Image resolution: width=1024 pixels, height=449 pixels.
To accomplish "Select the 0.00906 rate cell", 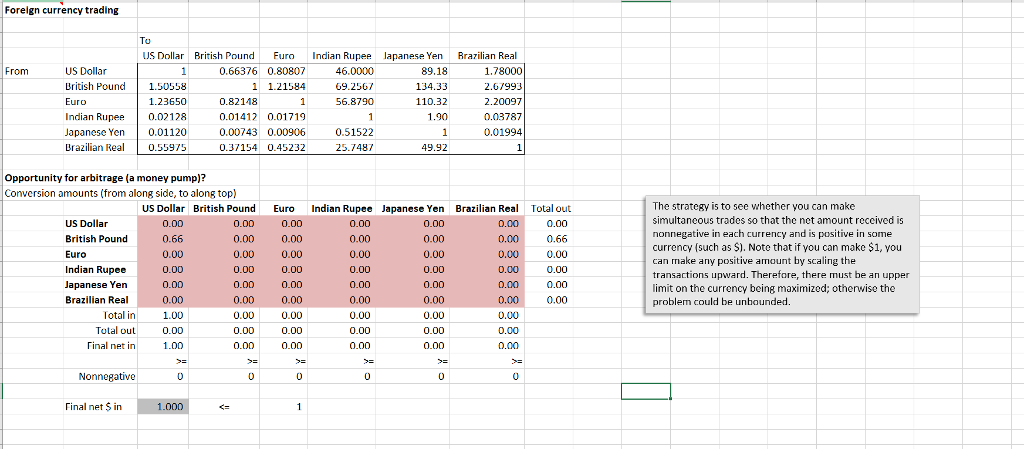I will [x=283, y=132].
